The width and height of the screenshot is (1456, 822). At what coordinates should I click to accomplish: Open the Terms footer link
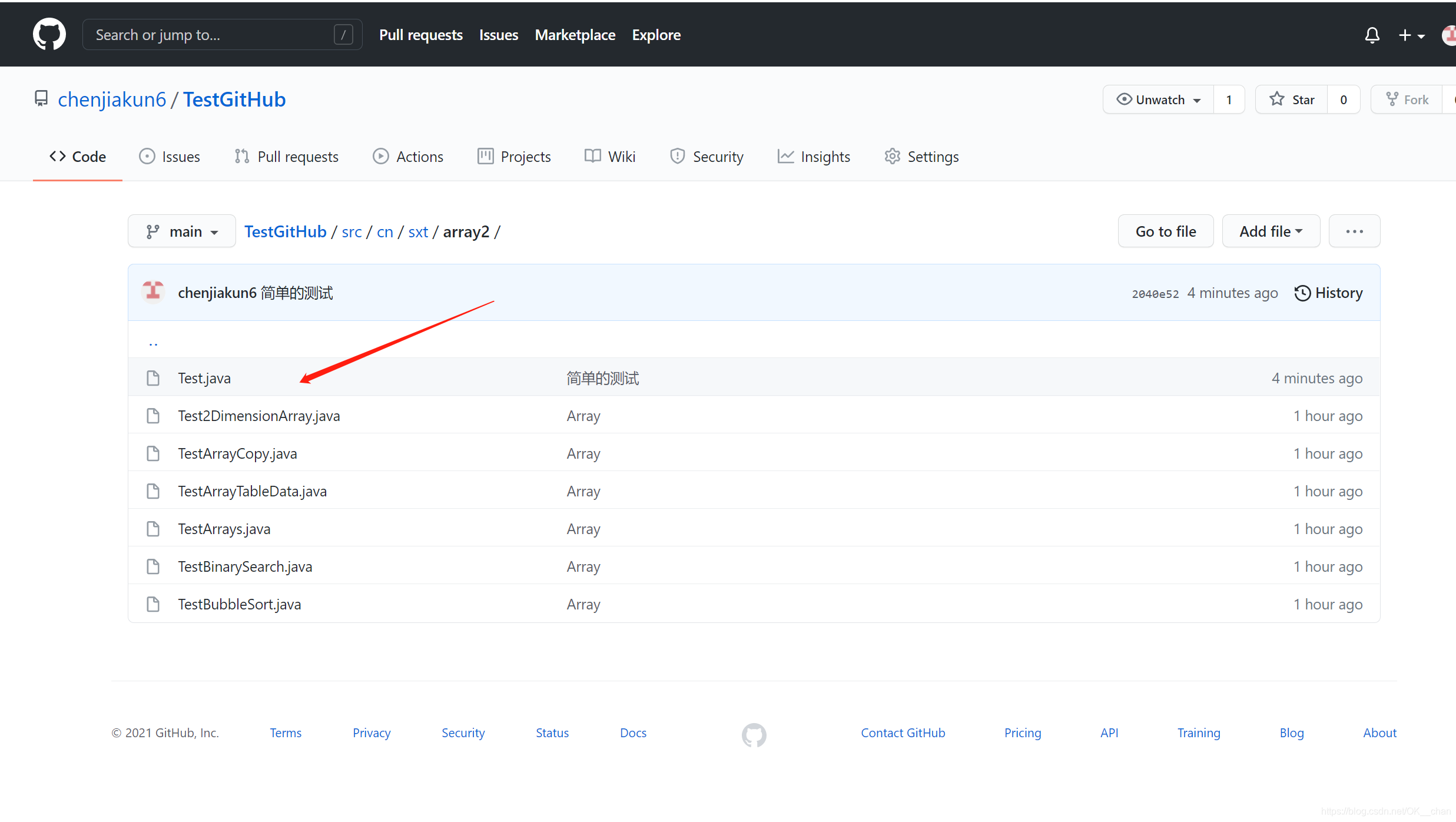(x=286, y=732)
